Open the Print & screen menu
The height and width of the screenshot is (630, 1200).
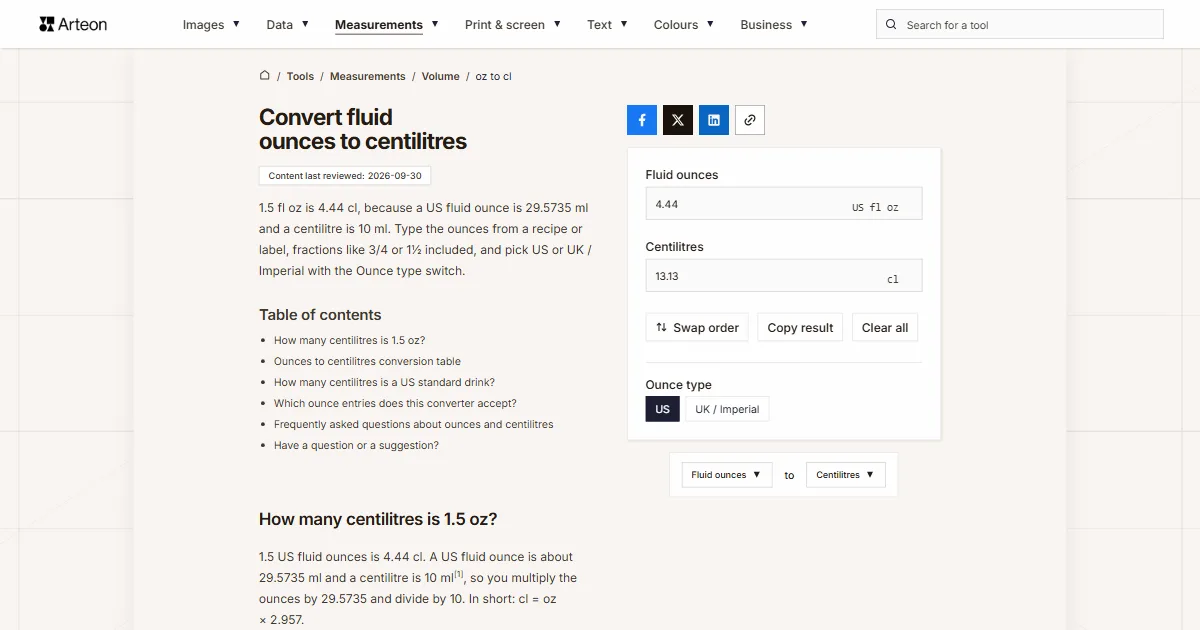pos(513,25)
